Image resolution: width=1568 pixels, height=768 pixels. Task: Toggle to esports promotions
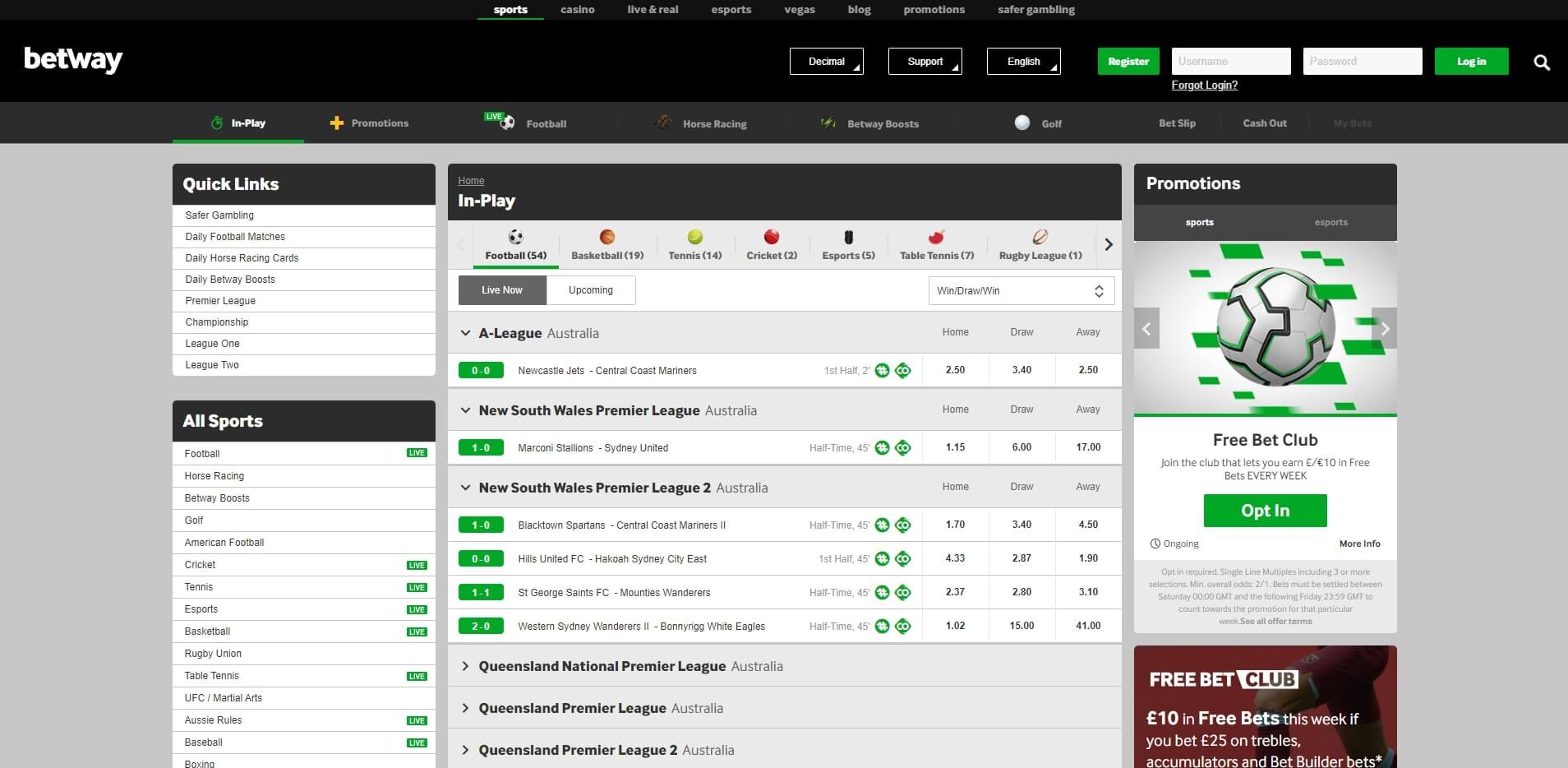pyautogui.click(x=1330, y=222)
